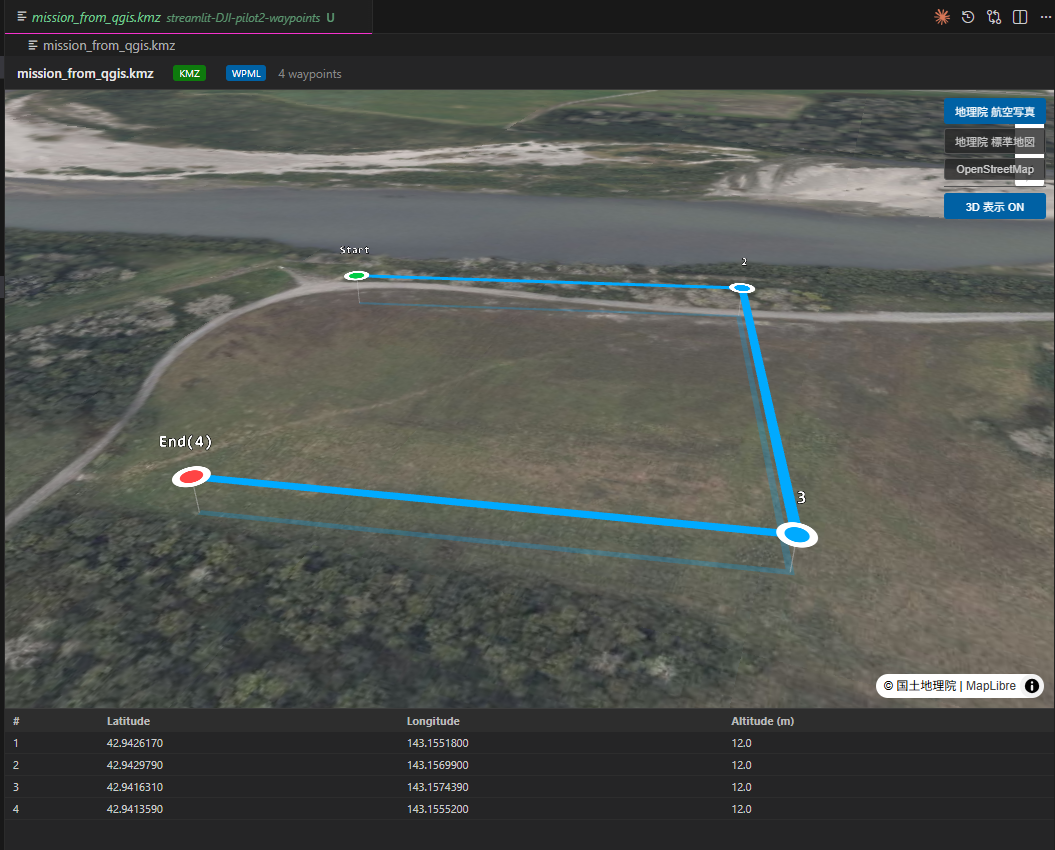The image size is (1055, 850).
Task: Open the more actions ellipsis menu
Action: pyautogui.click(x=1046, y=17)
